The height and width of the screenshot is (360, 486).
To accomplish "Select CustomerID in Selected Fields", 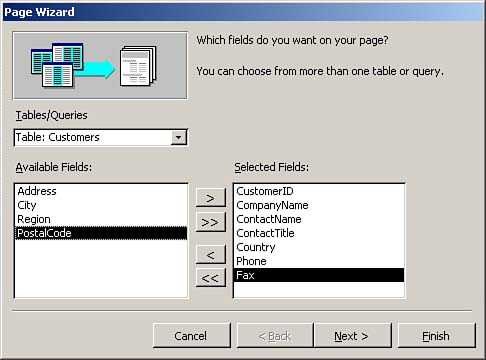I will coord(319,191).
